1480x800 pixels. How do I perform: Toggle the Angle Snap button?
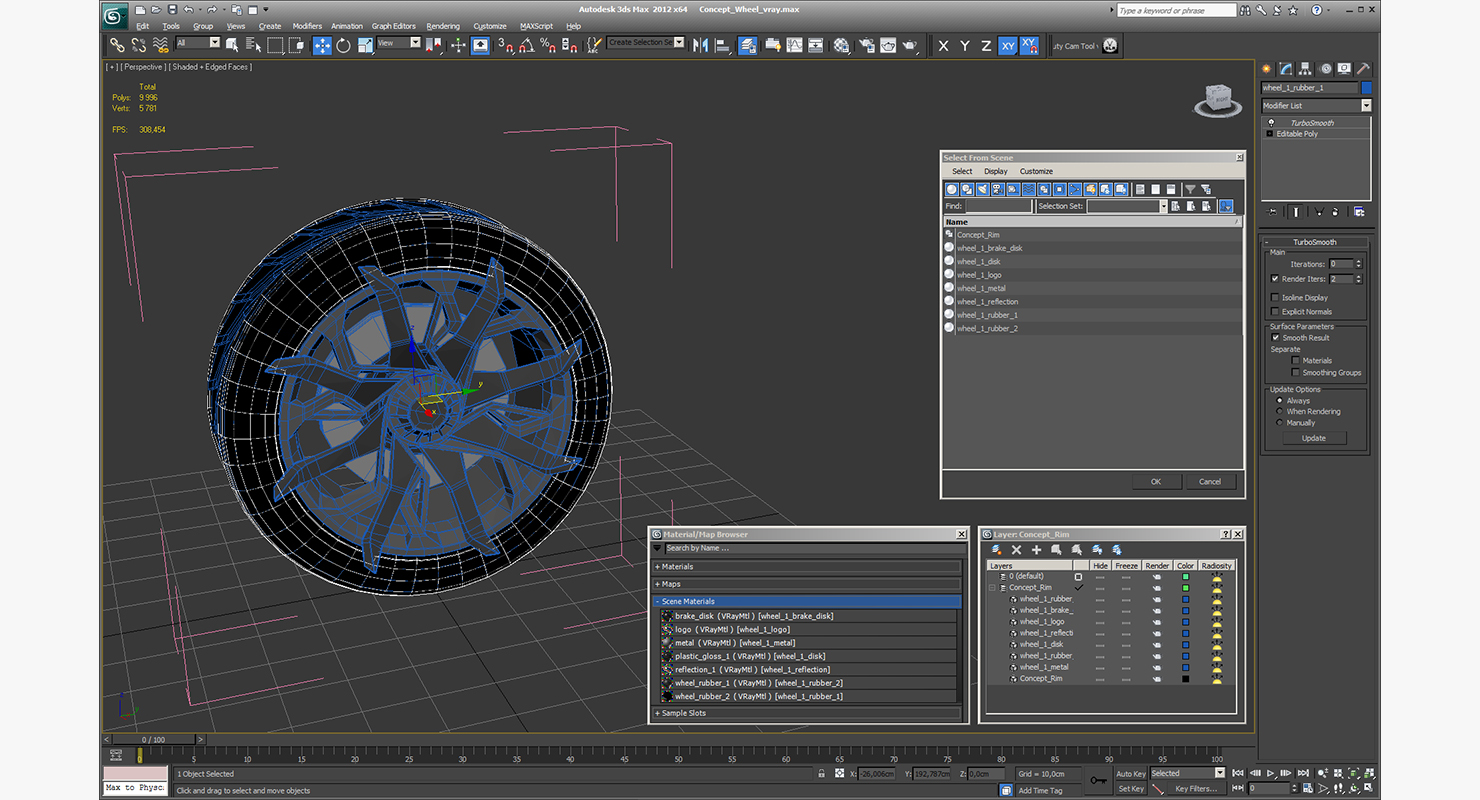tap(526, 45)
